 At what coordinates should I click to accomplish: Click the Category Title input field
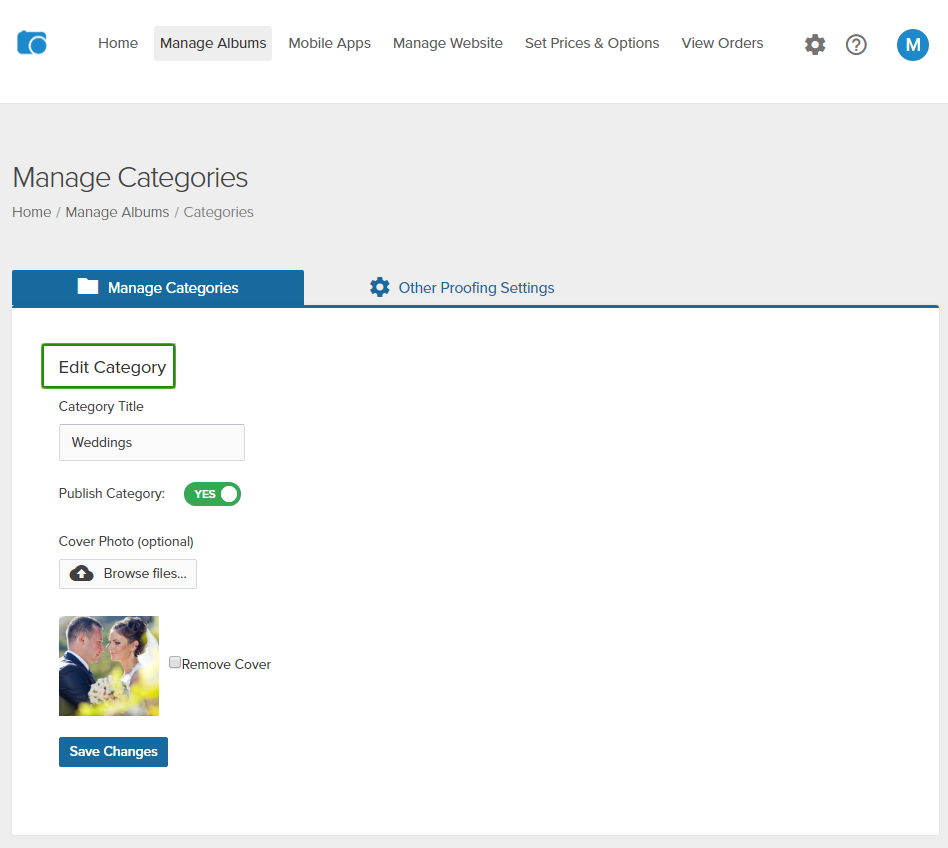pos(152,442)
